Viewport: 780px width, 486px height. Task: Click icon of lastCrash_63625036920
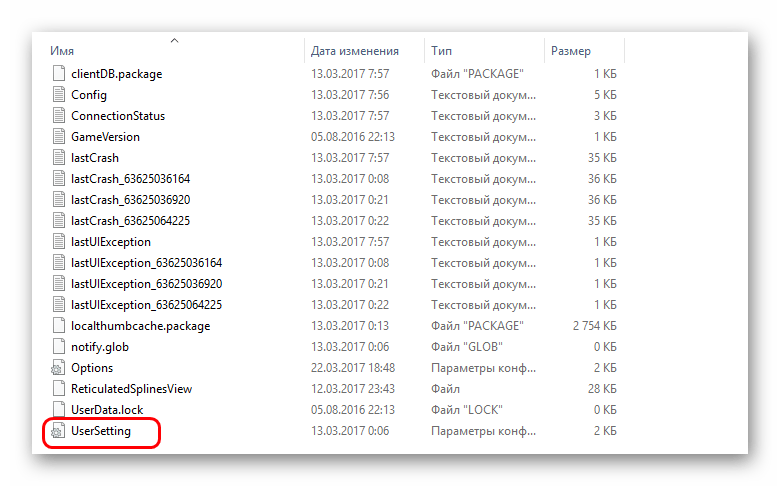pos(59,199)
